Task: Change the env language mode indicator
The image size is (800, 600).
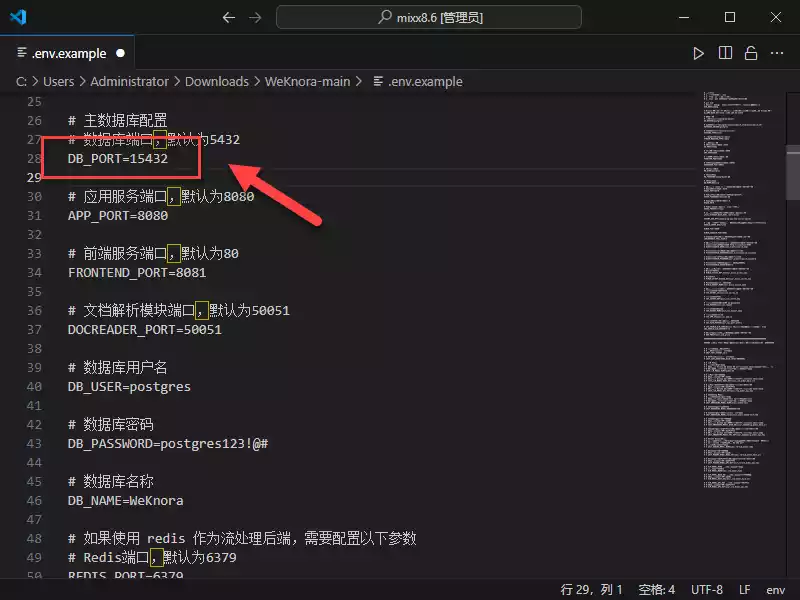Action: pyautogui.click(x=773, y=589)
